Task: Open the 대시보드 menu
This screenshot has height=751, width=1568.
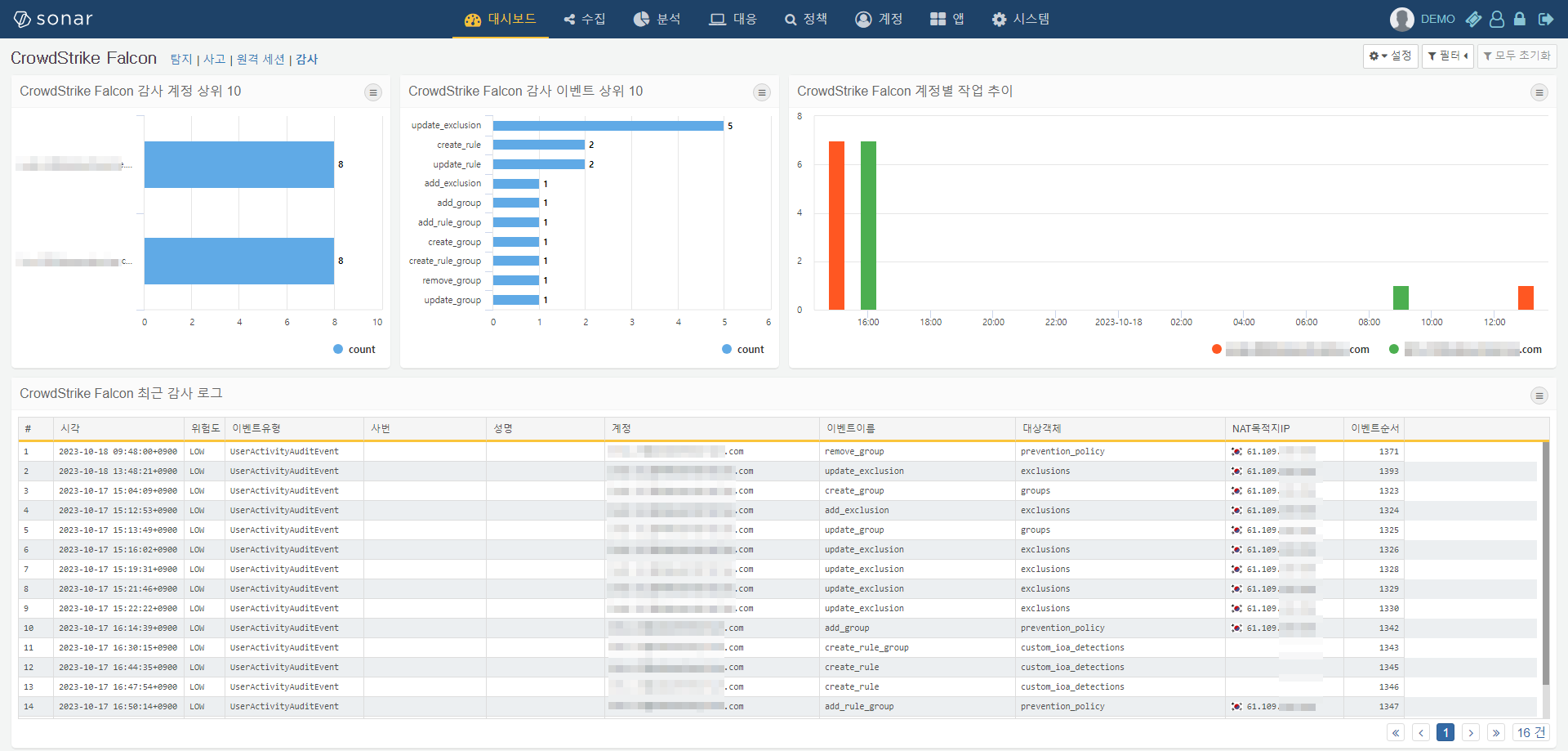Action: point(500,19)
